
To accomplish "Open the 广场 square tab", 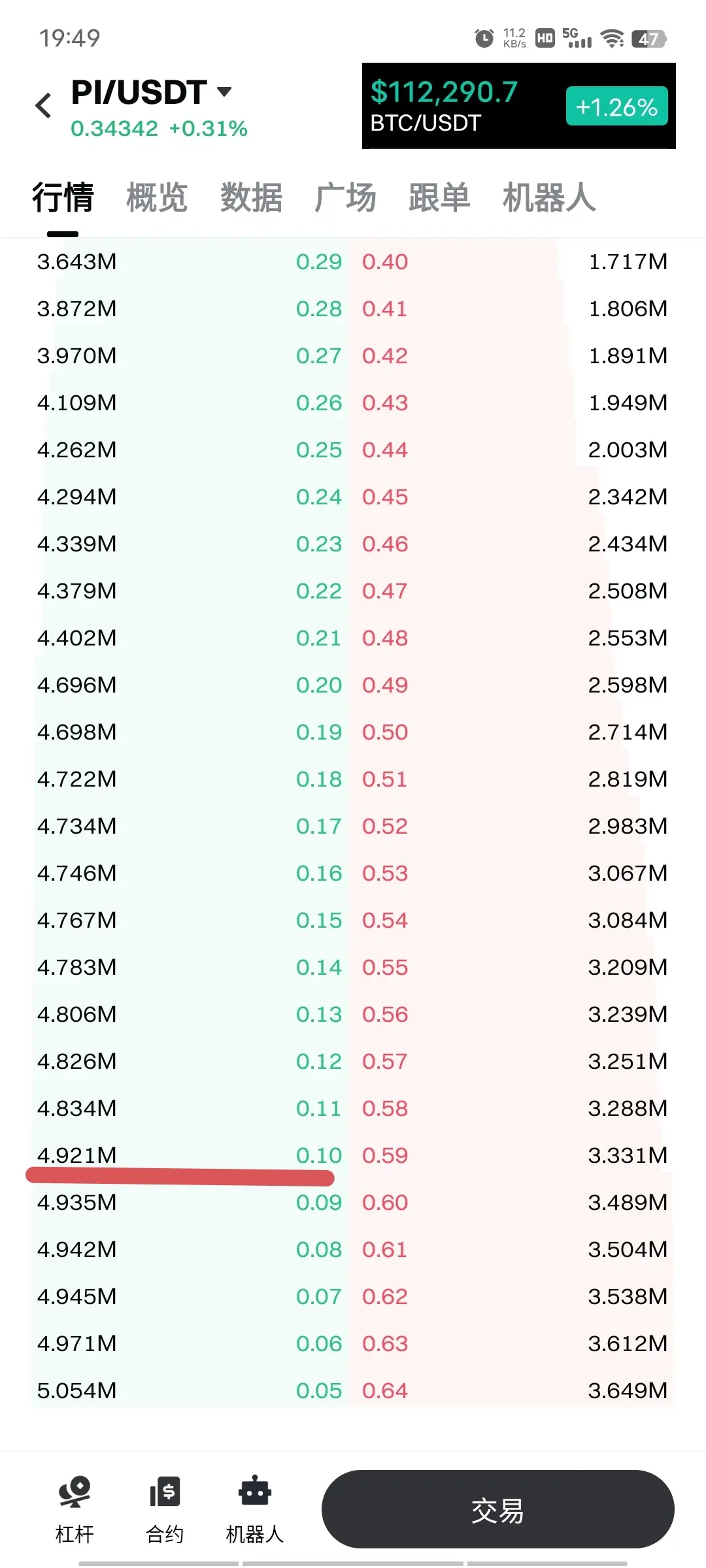I will 345,197.
